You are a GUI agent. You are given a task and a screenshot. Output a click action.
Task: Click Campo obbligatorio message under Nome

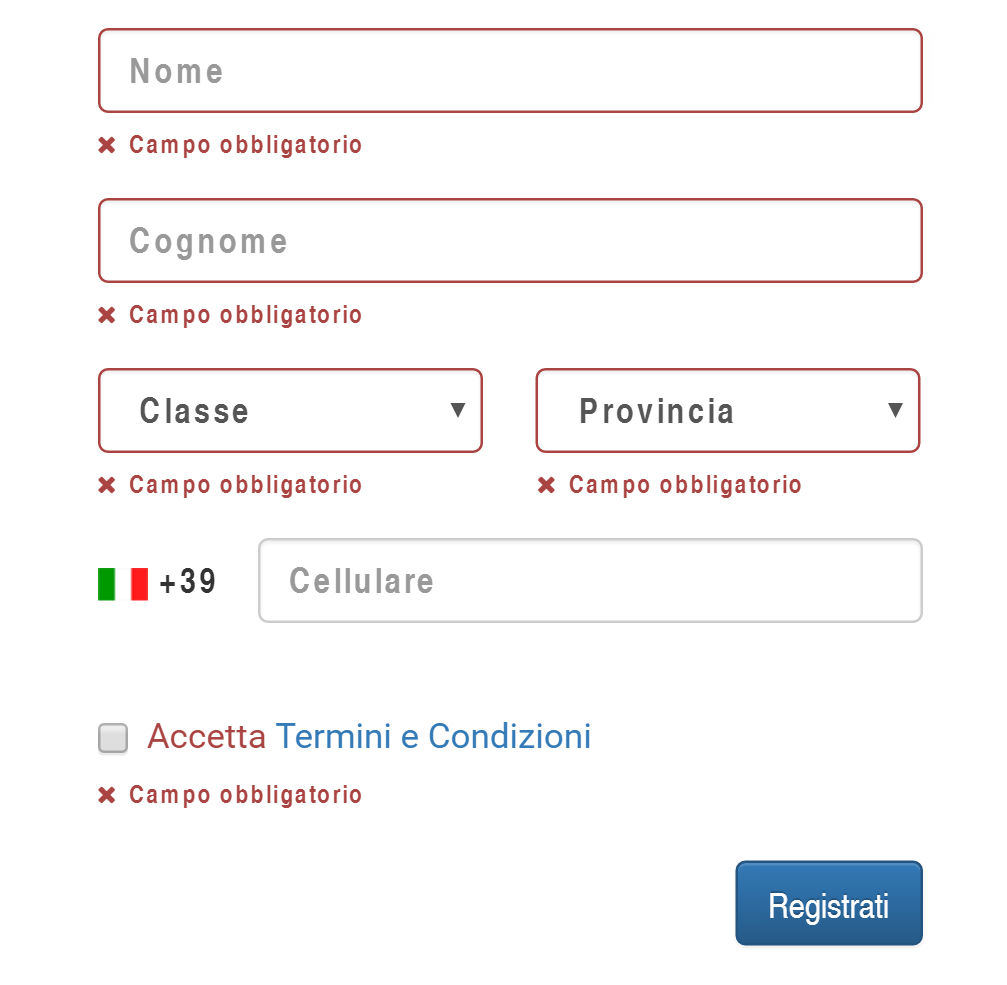pyautogui.click(x=246, y=145)
